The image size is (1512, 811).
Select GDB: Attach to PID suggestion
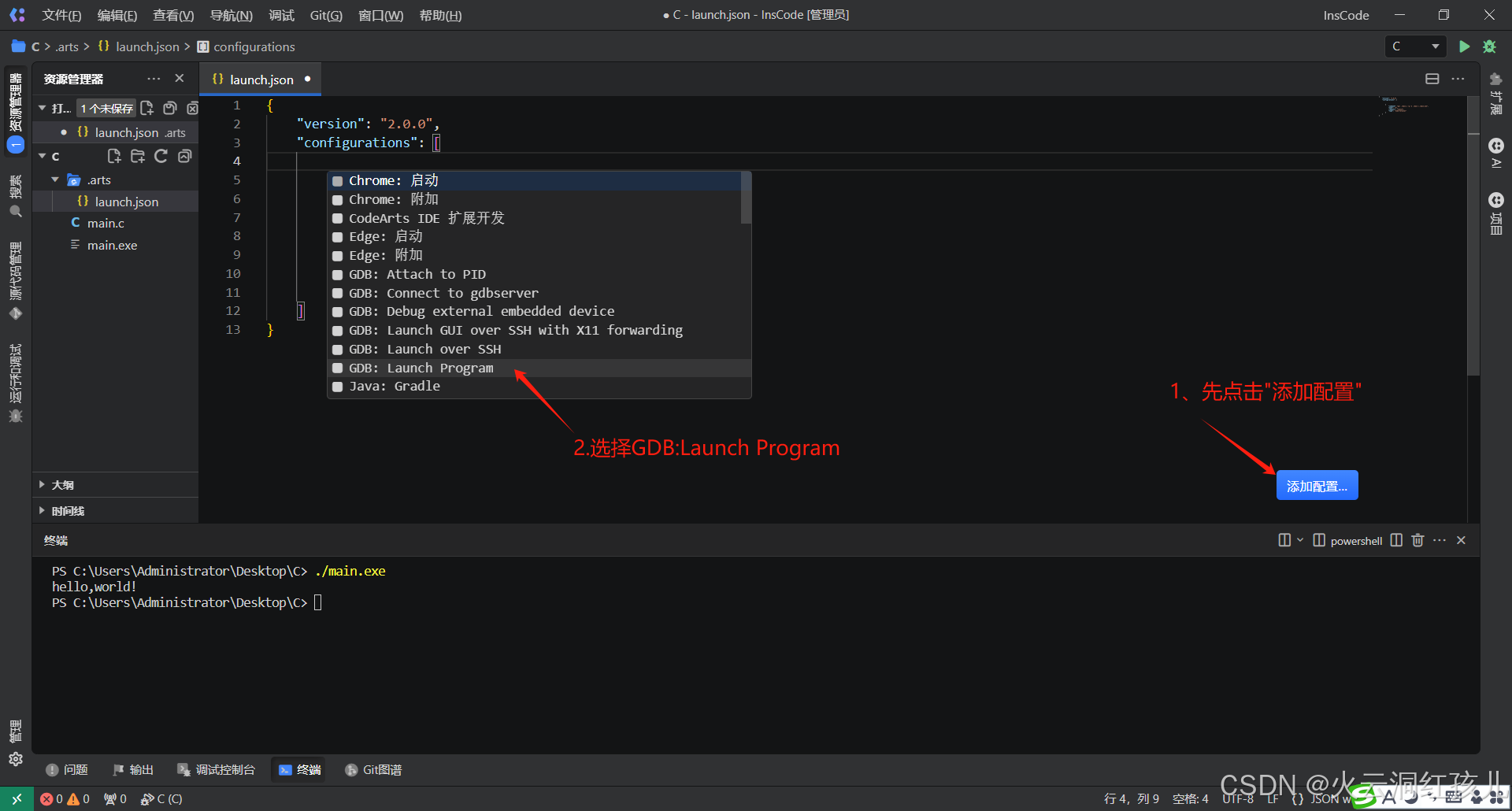539,274
